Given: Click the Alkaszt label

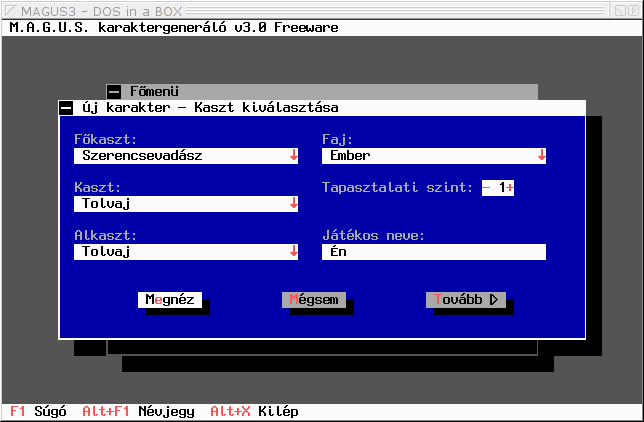Looking at the screenshot, I should pyautogui.click(x=106, y=236).
